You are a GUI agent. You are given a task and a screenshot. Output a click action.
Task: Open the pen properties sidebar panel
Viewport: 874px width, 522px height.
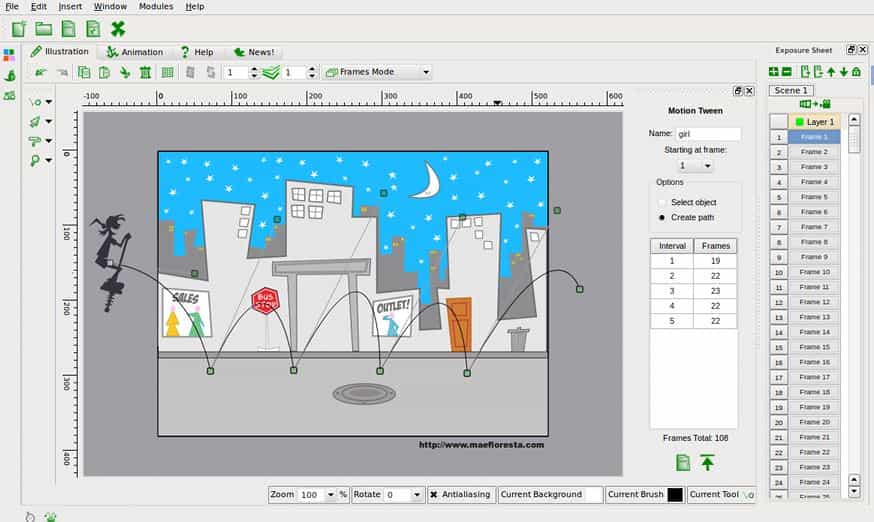pos(9,75)
